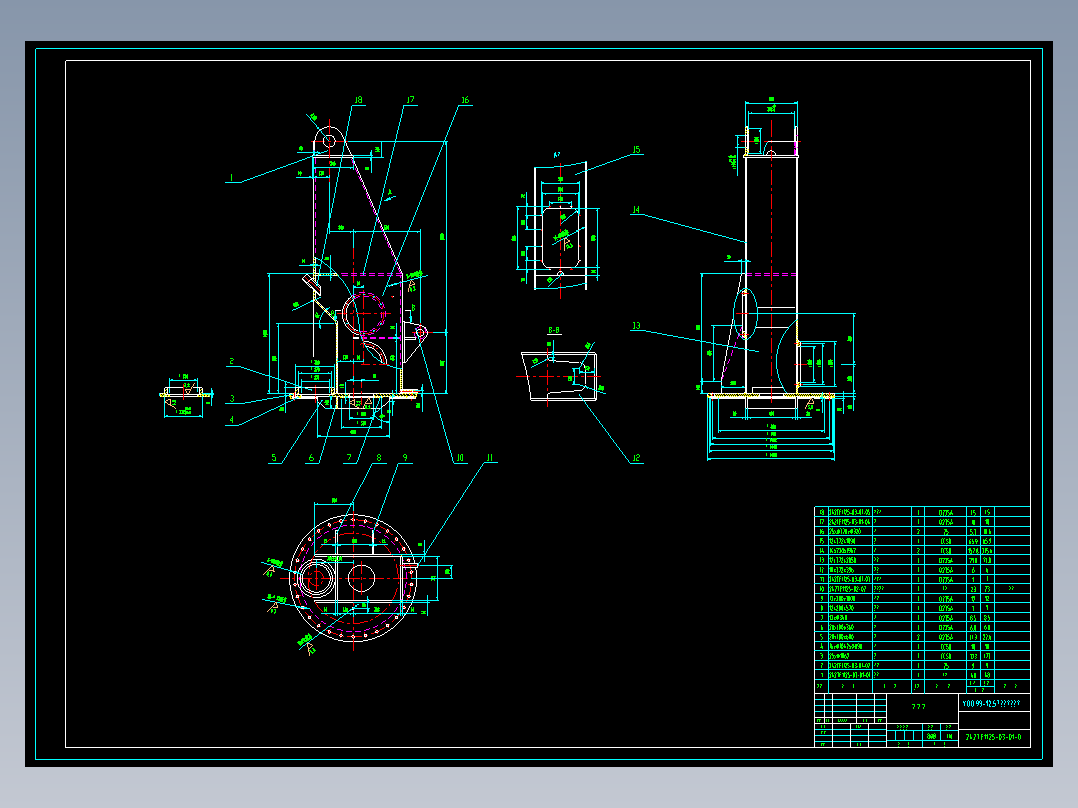Click part balloon number 2
Image resolution: width=1078 pixels, height=808 pixels.
pyautogui.click(x=232, y=362)
